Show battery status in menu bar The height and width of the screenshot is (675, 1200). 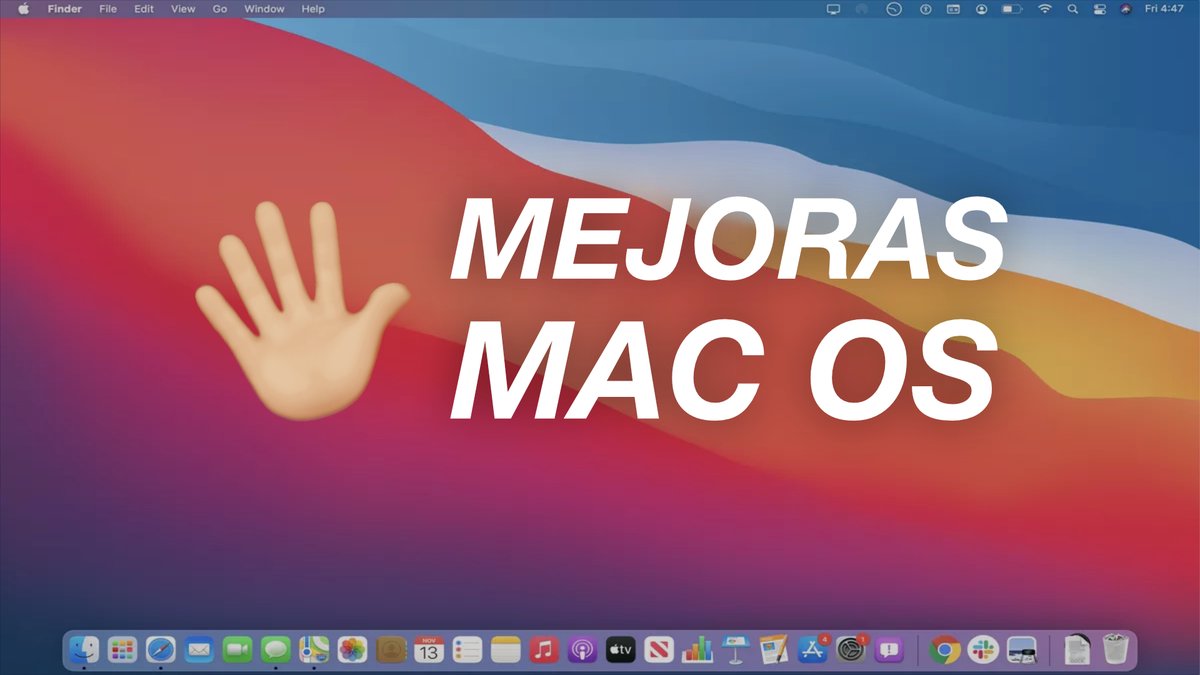point(1012,9)
